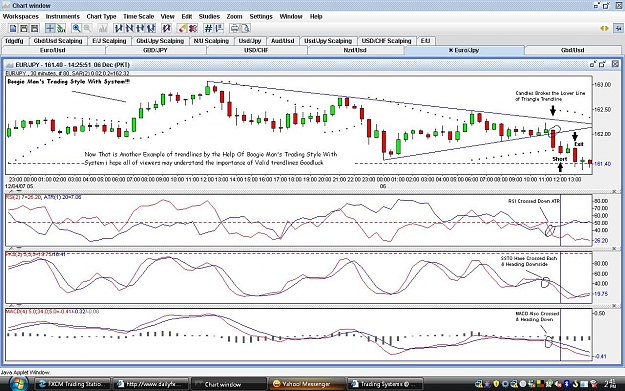Open the Workspaces menu
This screenshot has height=391, width=625.
point(21,16)
